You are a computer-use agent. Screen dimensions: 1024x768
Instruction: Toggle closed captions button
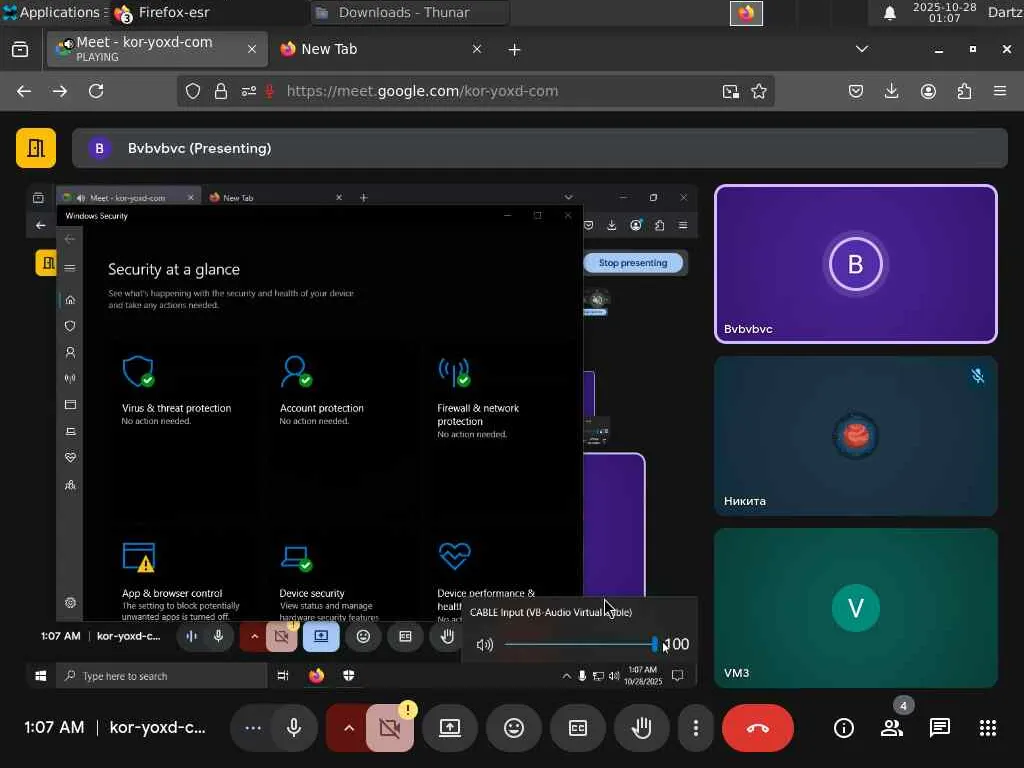578,728
